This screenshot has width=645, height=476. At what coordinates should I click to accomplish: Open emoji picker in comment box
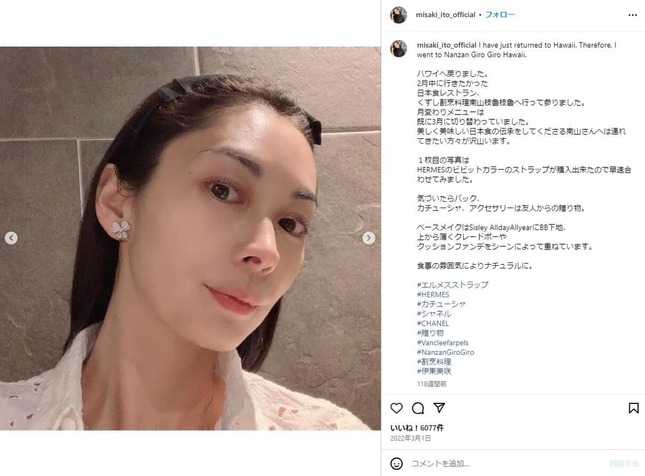pos(396,464)
